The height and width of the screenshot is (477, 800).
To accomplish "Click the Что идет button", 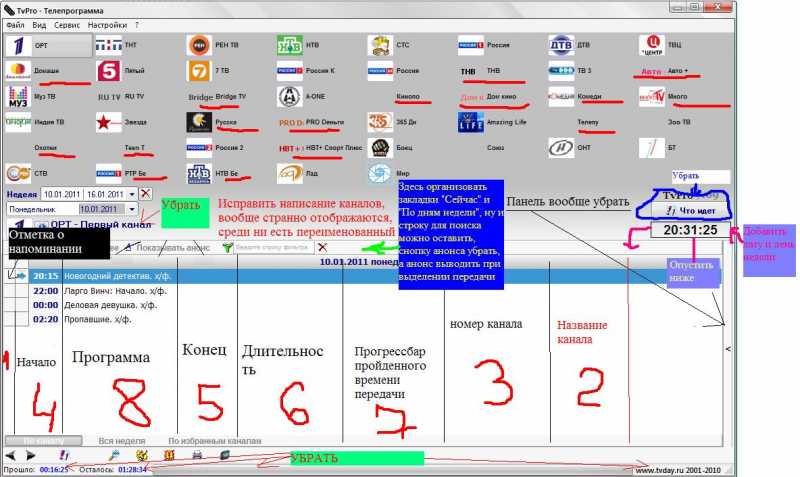I will tap(691, 210).
